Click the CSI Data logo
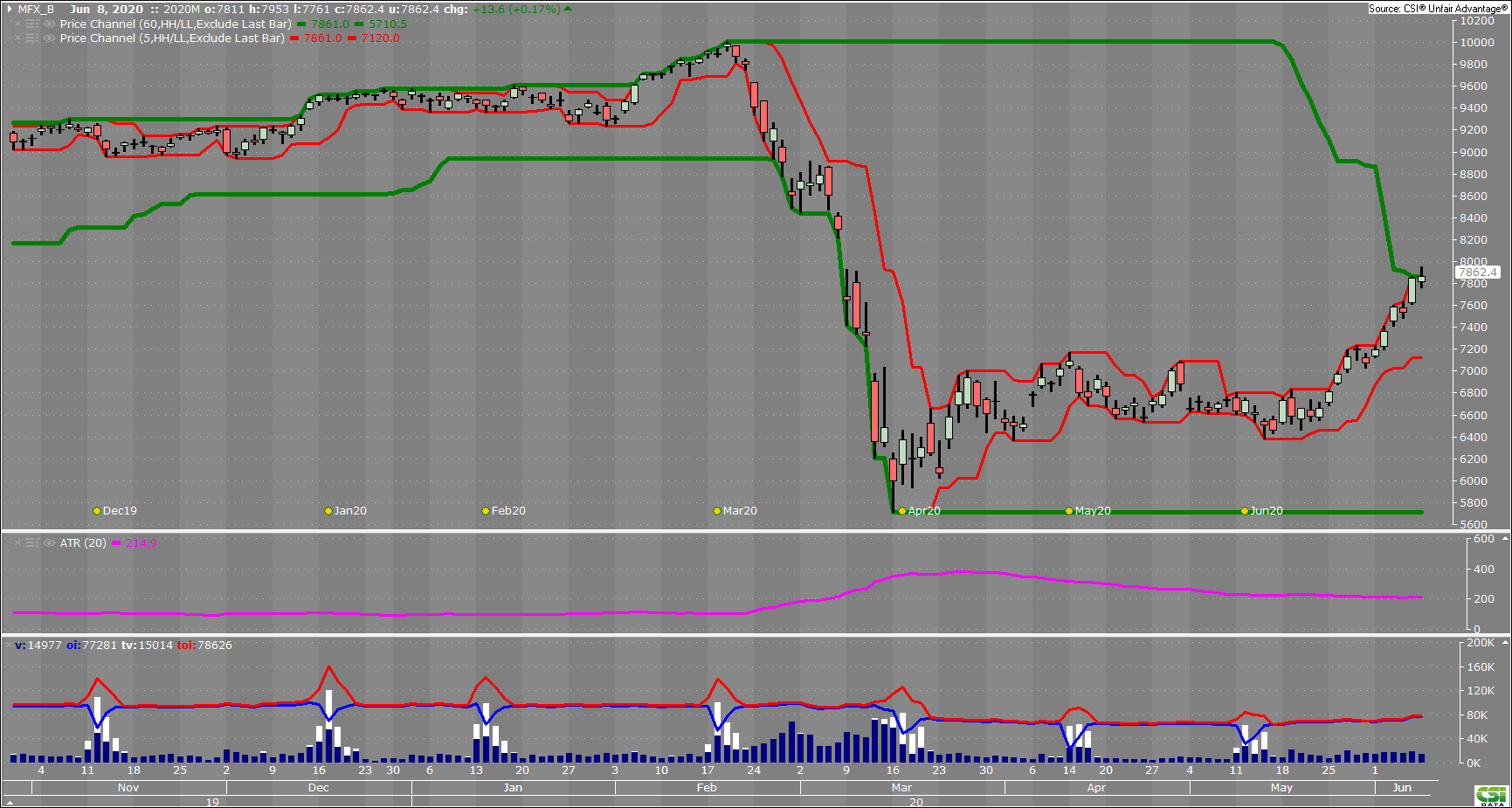Image resolution: width=1512 pixels, height=808 pixels. point(1492,796)
